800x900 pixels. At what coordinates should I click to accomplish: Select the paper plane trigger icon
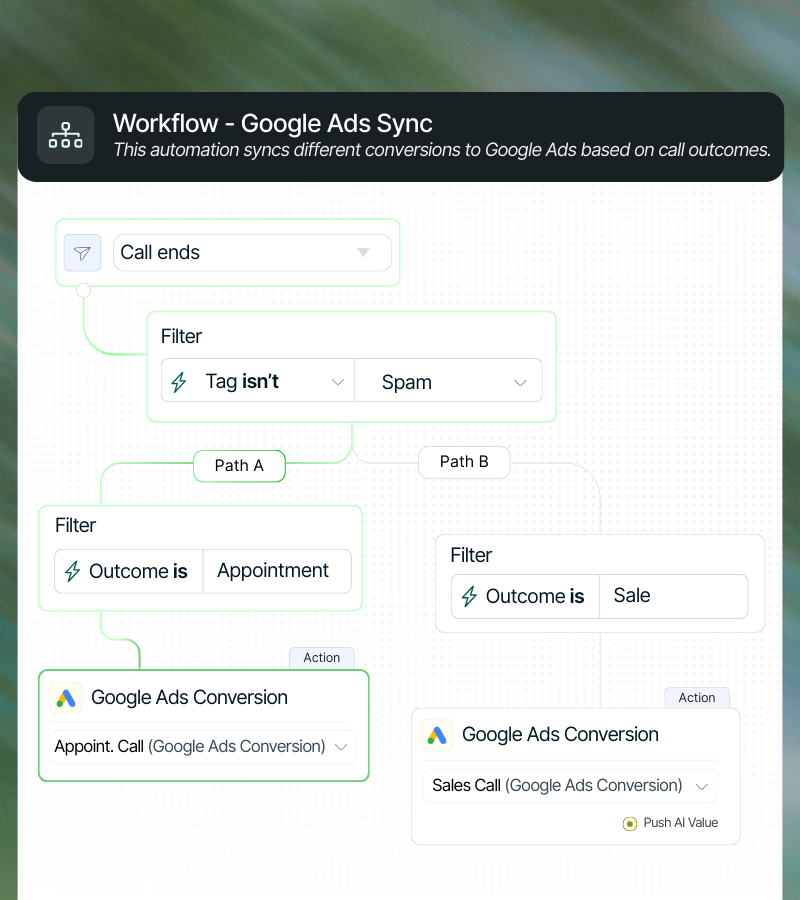tap(82, 252)
